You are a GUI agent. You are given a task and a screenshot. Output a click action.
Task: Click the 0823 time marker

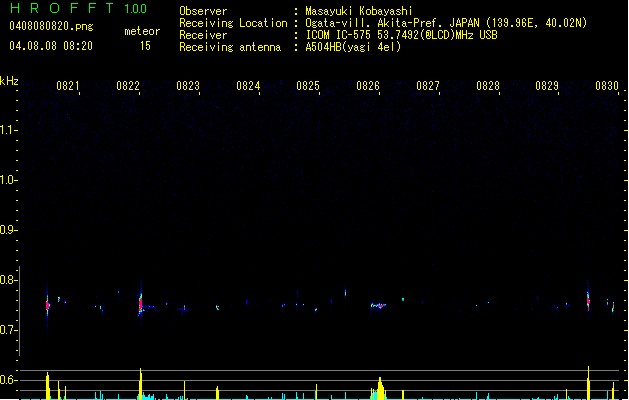(x=188, y=86)
